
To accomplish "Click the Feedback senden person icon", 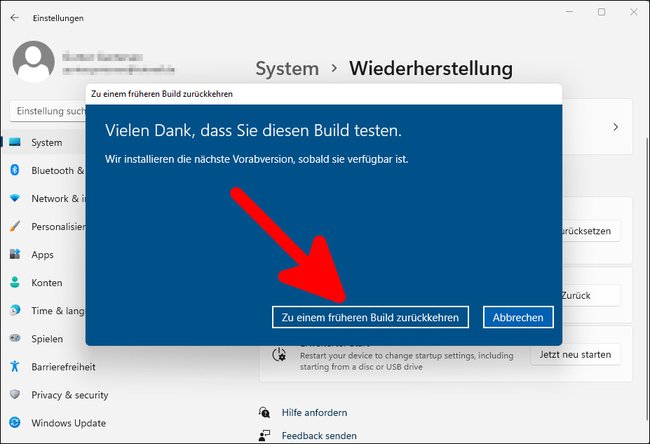I will 264,435.
